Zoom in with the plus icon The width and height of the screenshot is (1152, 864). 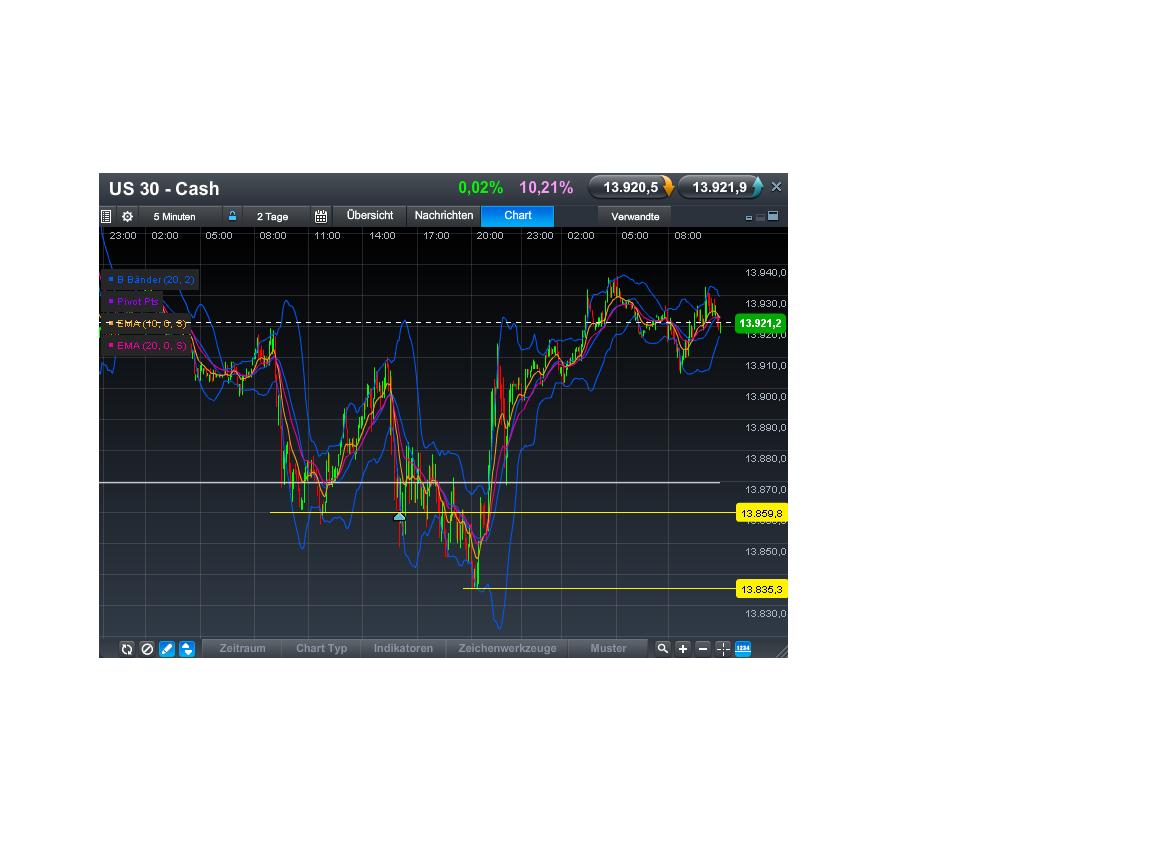pyautogui.click(x=683, y=648)
